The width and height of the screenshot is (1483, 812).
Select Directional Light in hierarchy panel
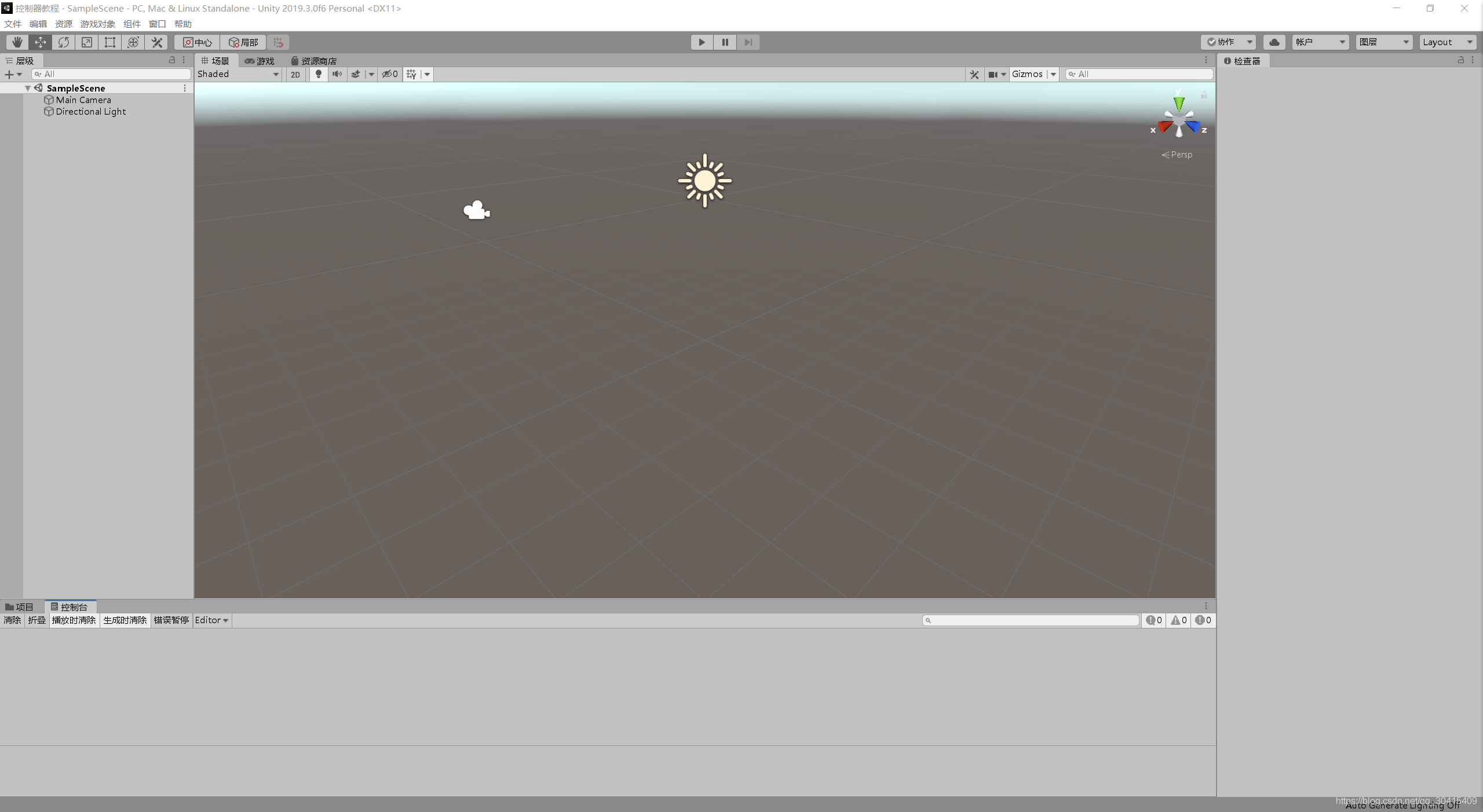coord(90,111)
